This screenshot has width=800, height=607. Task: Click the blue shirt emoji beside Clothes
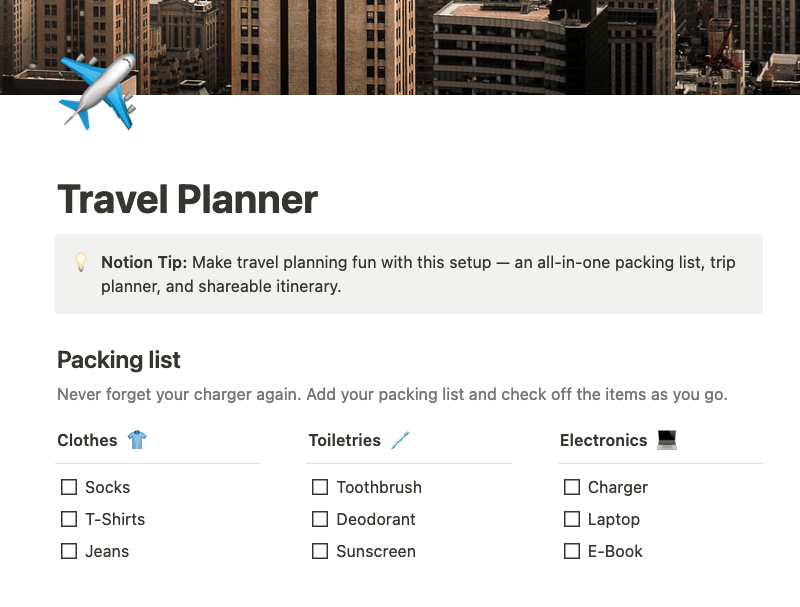[137, 440]
